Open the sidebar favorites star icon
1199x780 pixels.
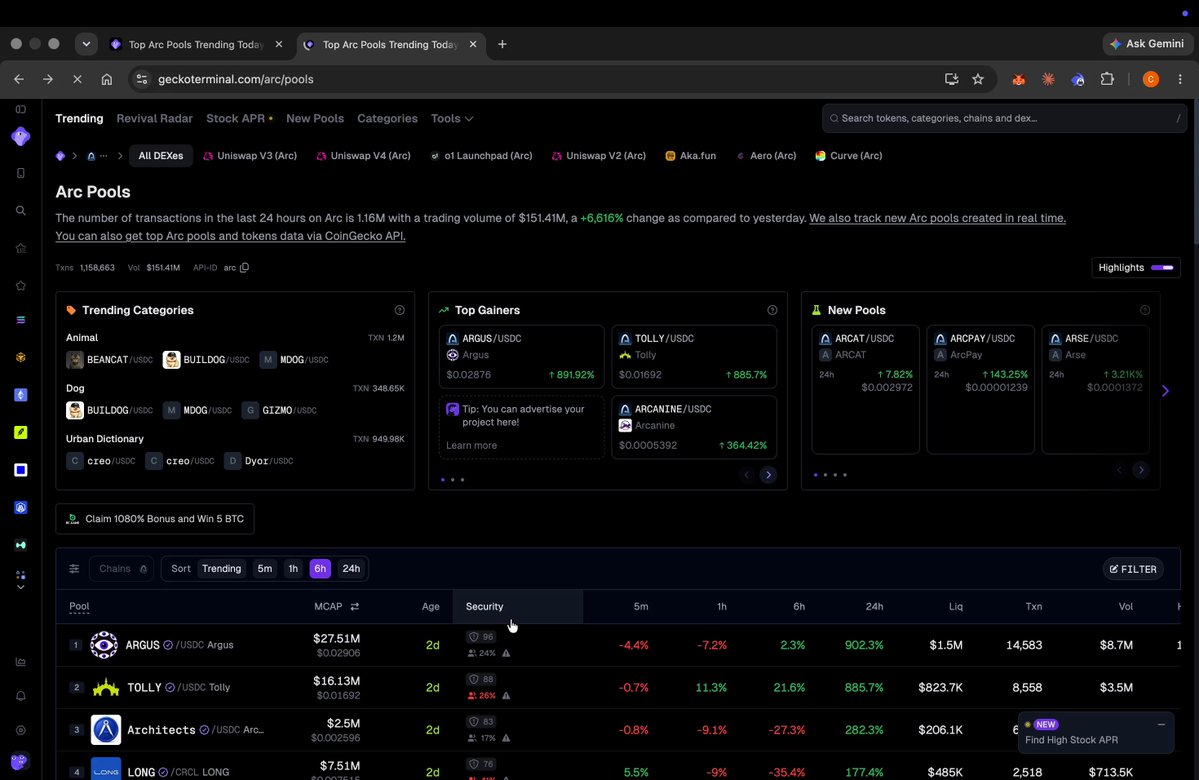coord(21,285)
